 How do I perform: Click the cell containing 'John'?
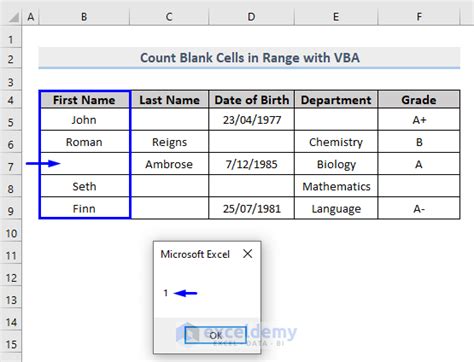(84, 119)
